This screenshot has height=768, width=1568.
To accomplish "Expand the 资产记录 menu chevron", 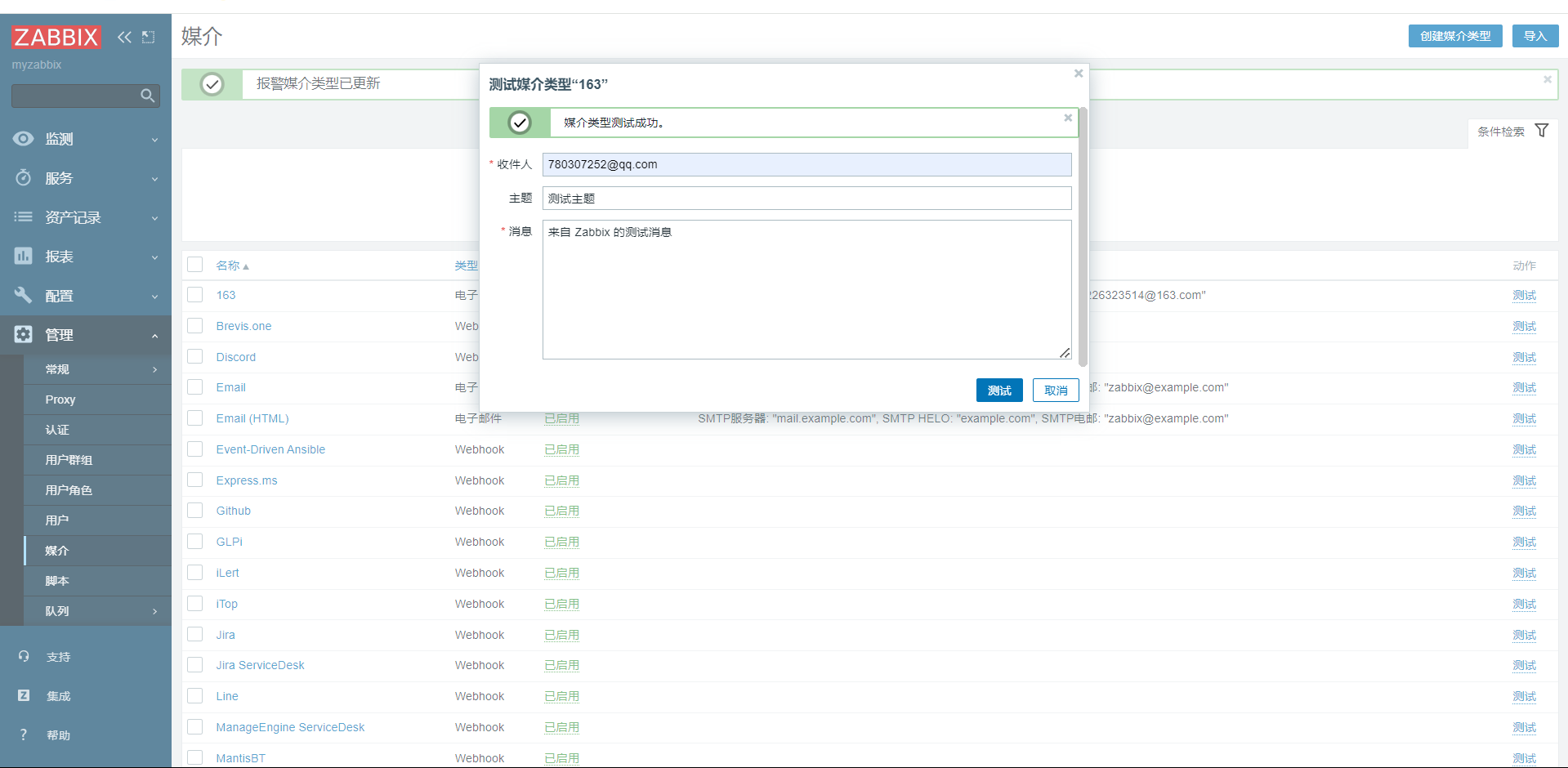I will pyautogui.click(x=154, y=218).
